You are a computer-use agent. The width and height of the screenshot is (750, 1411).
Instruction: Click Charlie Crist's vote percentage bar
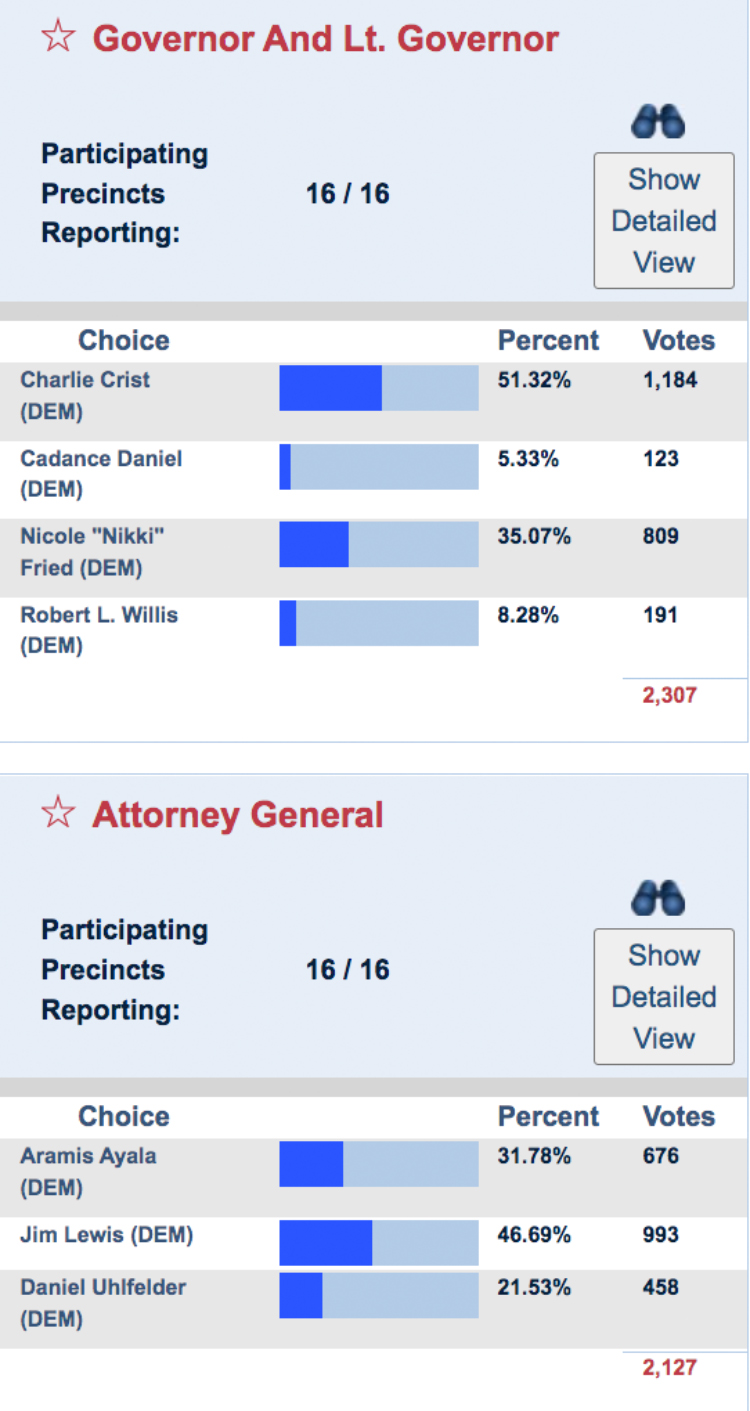coord(378,388)
